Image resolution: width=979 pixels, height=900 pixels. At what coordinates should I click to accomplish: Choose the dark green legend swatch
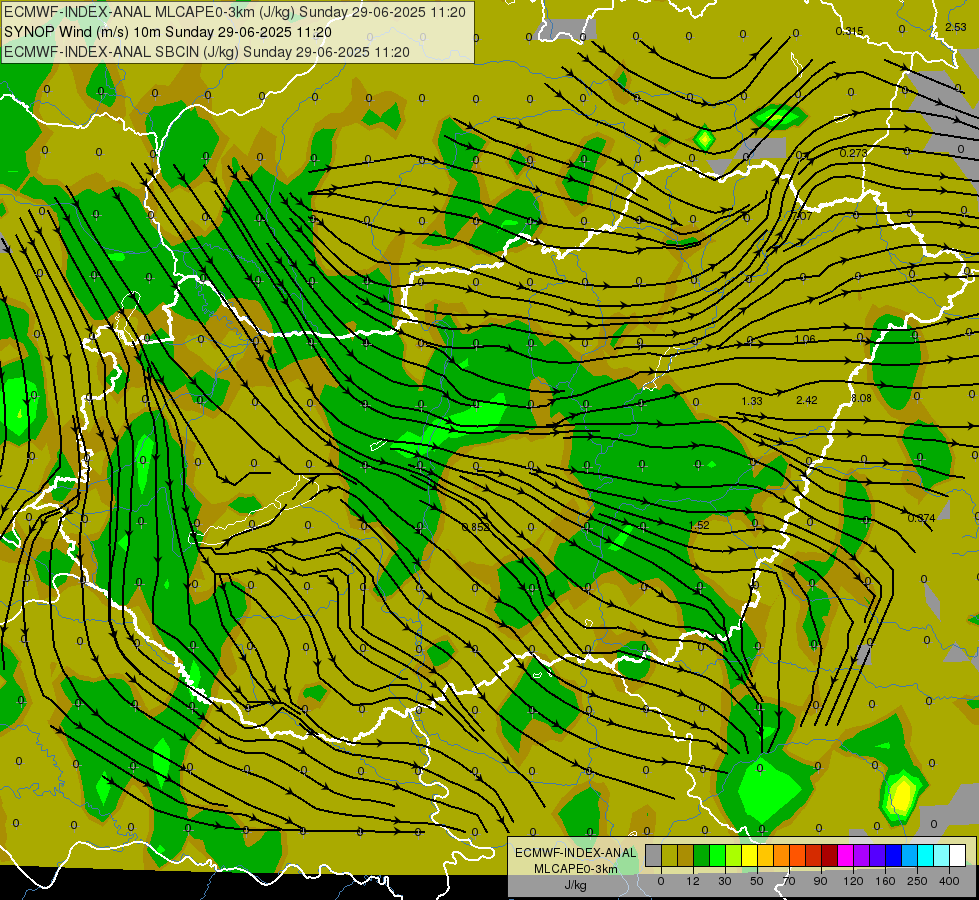tap(702, 855)
